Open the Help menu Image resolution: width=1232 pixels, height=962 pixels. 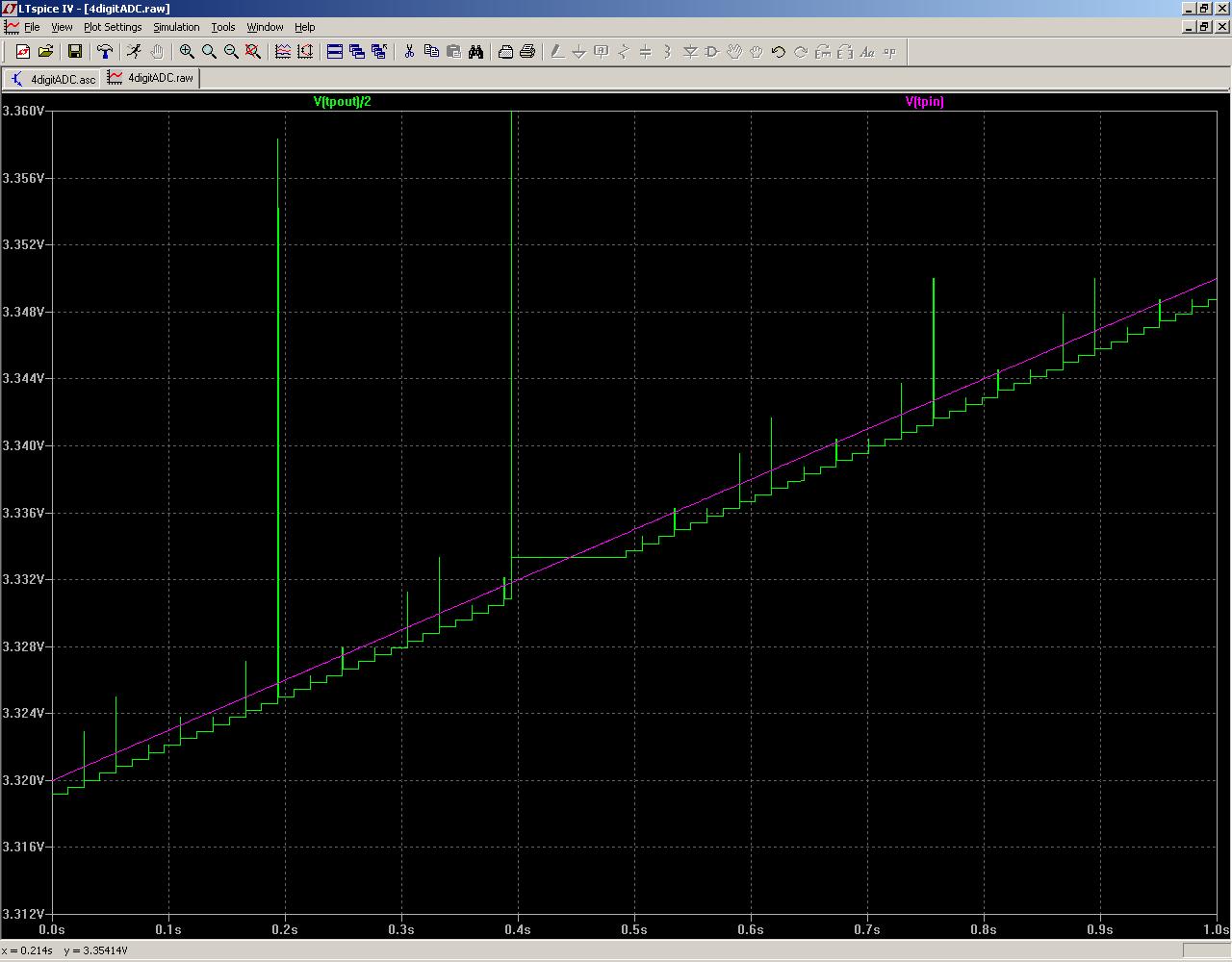[x=304, y=27]
